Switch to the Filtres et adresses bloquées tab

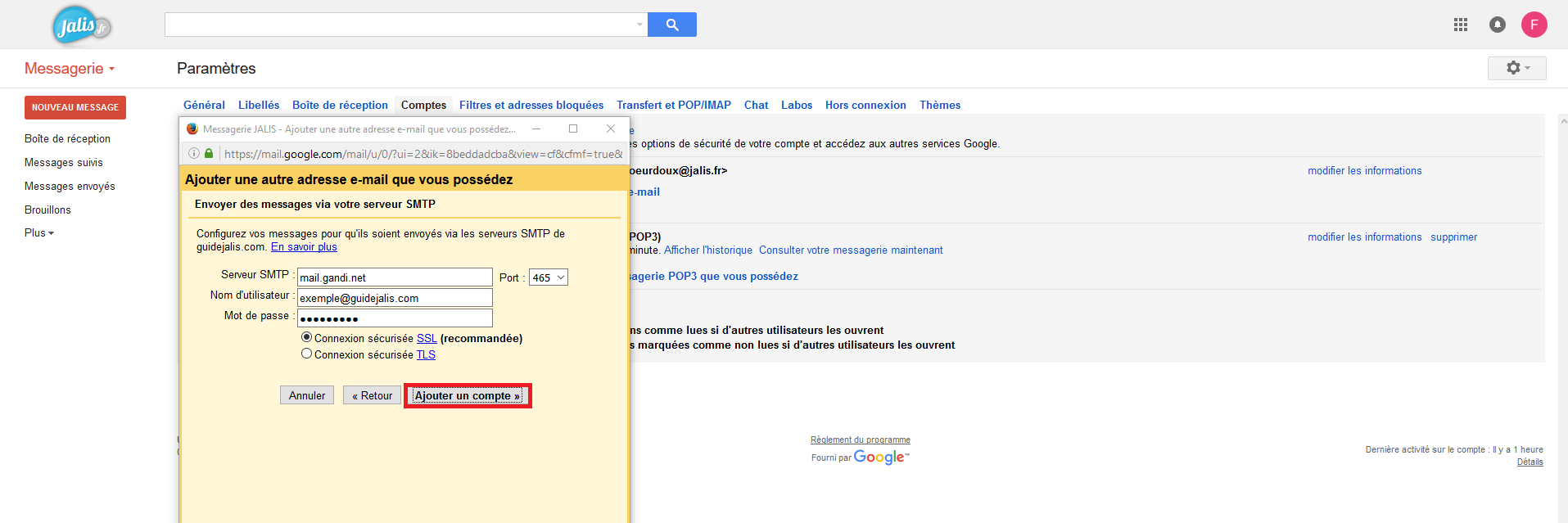coord(531,105)
